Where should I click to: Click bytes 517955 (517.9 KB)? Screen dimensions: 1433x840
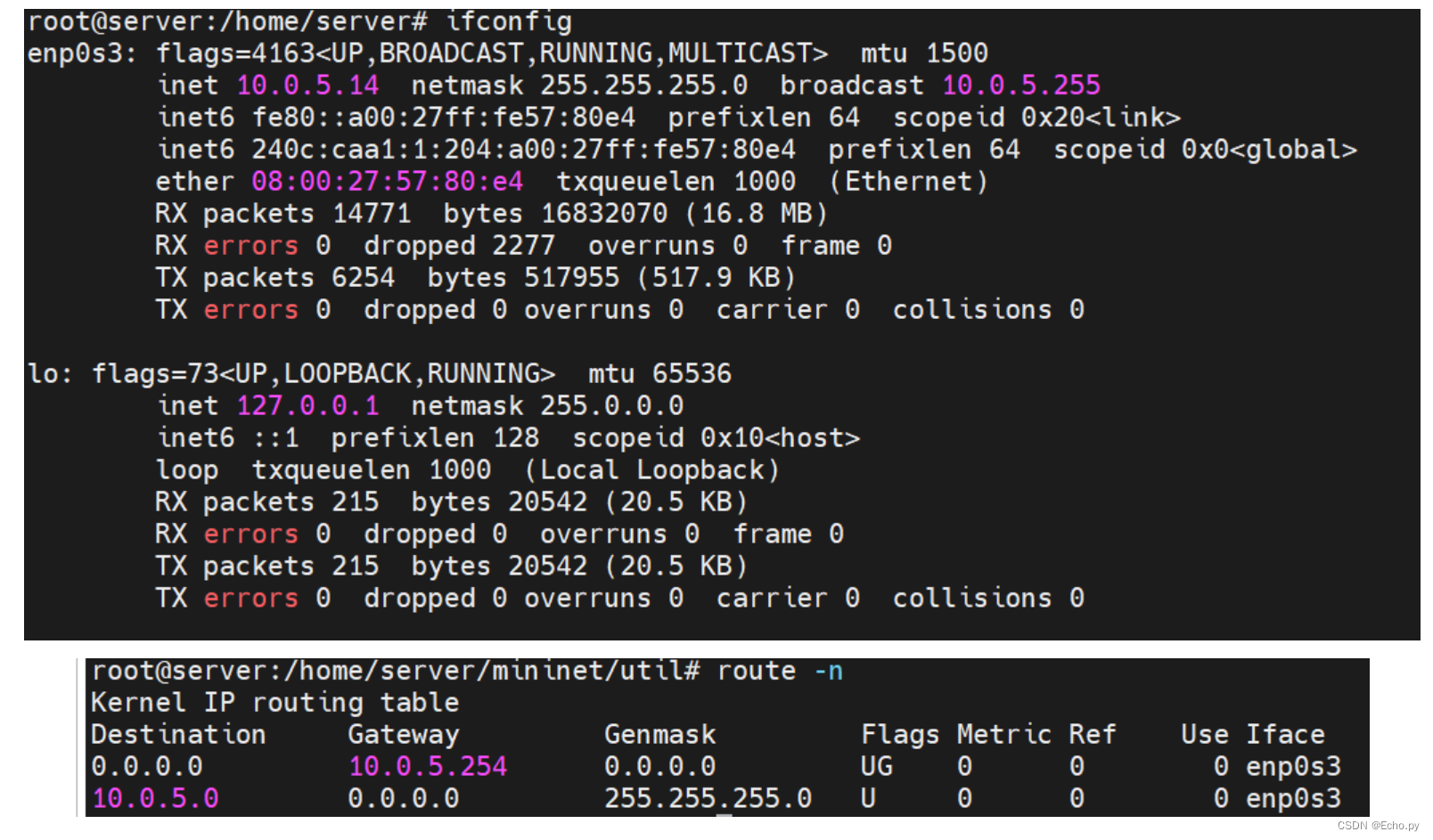(612, 278)
